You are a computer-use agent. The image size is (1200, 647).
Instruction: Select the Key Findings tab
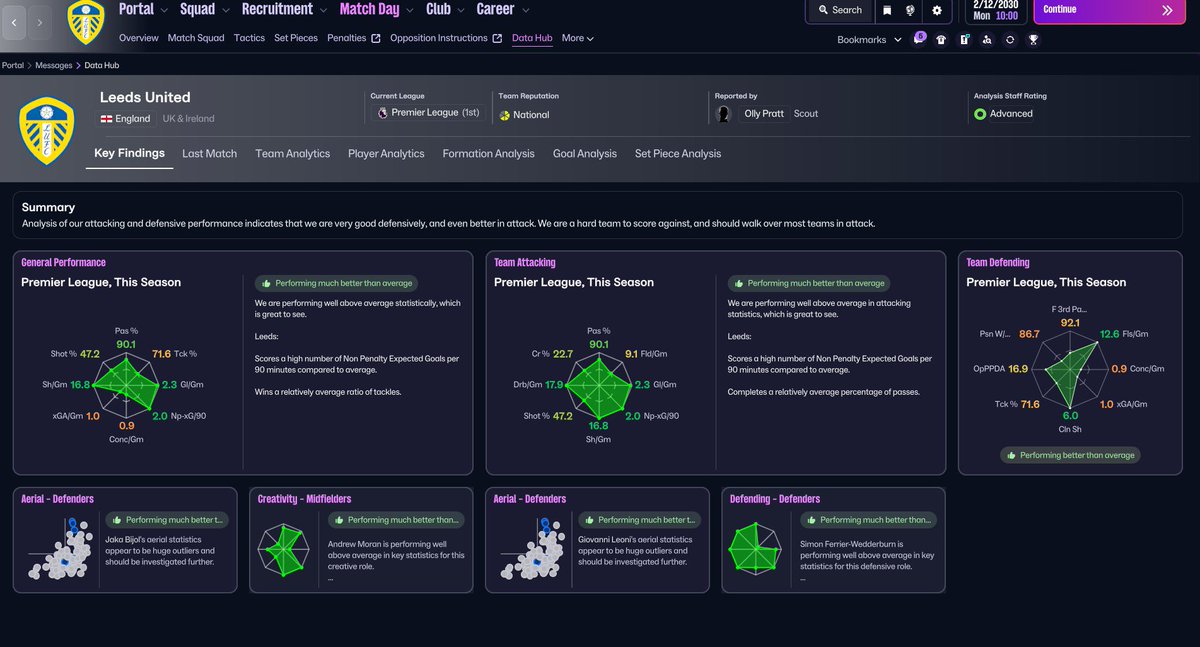tap(129, 154)
